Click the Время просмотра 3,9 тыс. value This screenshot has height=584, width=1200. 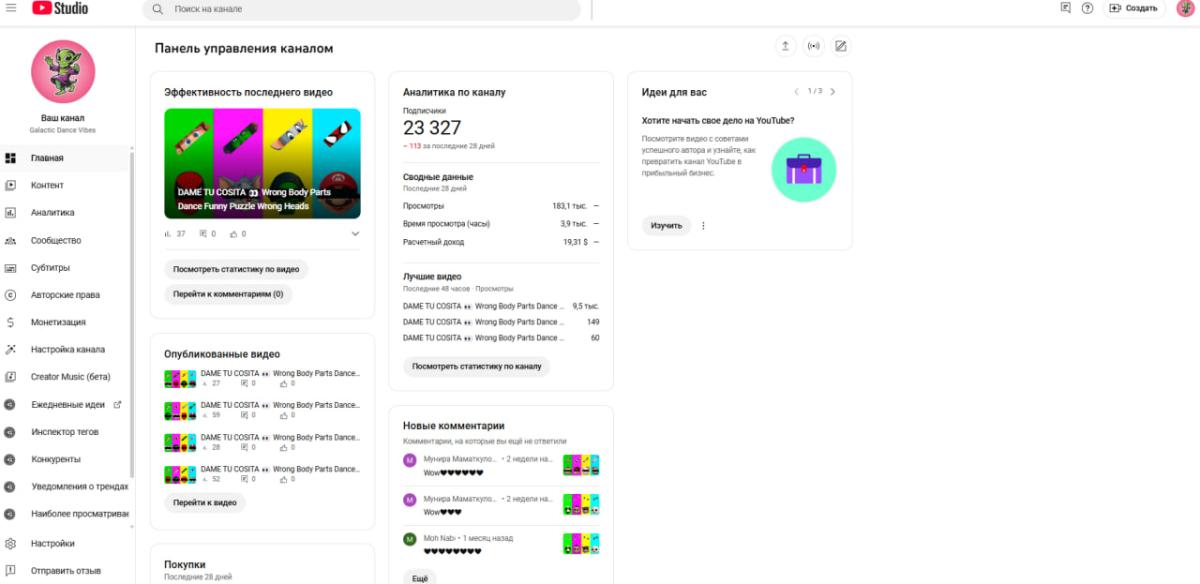tap(572, 224)
